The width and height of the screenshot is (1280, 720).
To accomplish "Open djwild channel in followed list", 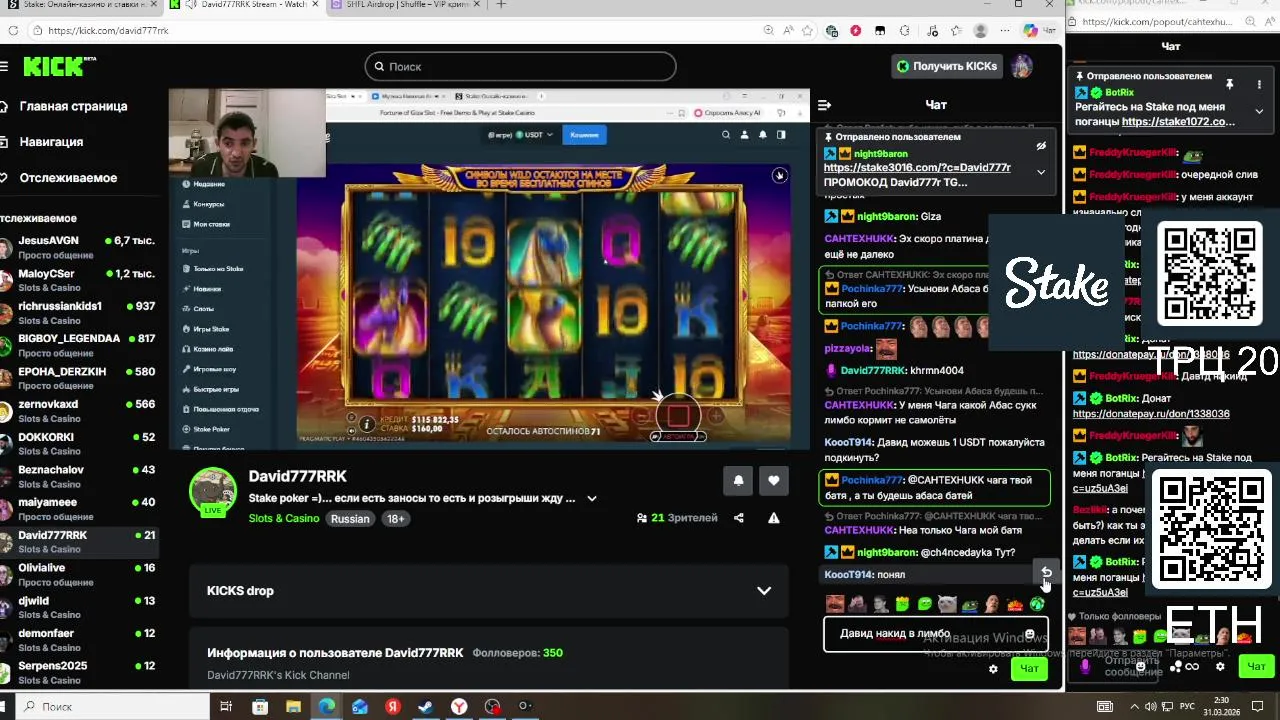I will (x=78, y=607).
